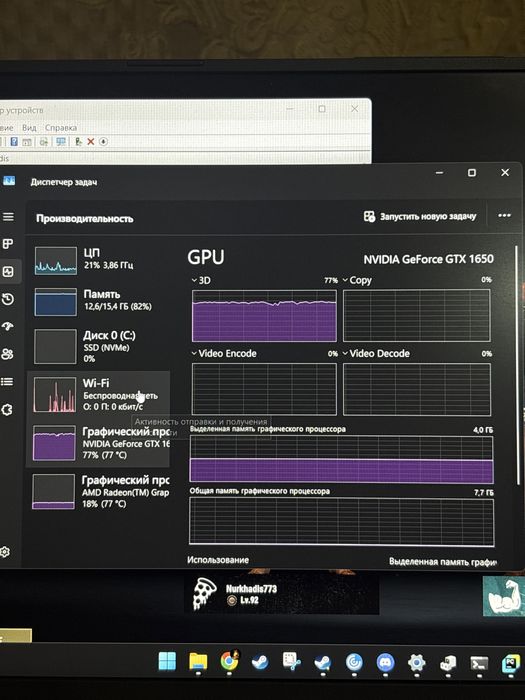Open File Explorer from taskbar
The width and height of the screenshot is (525, 700).
(198, 662)
